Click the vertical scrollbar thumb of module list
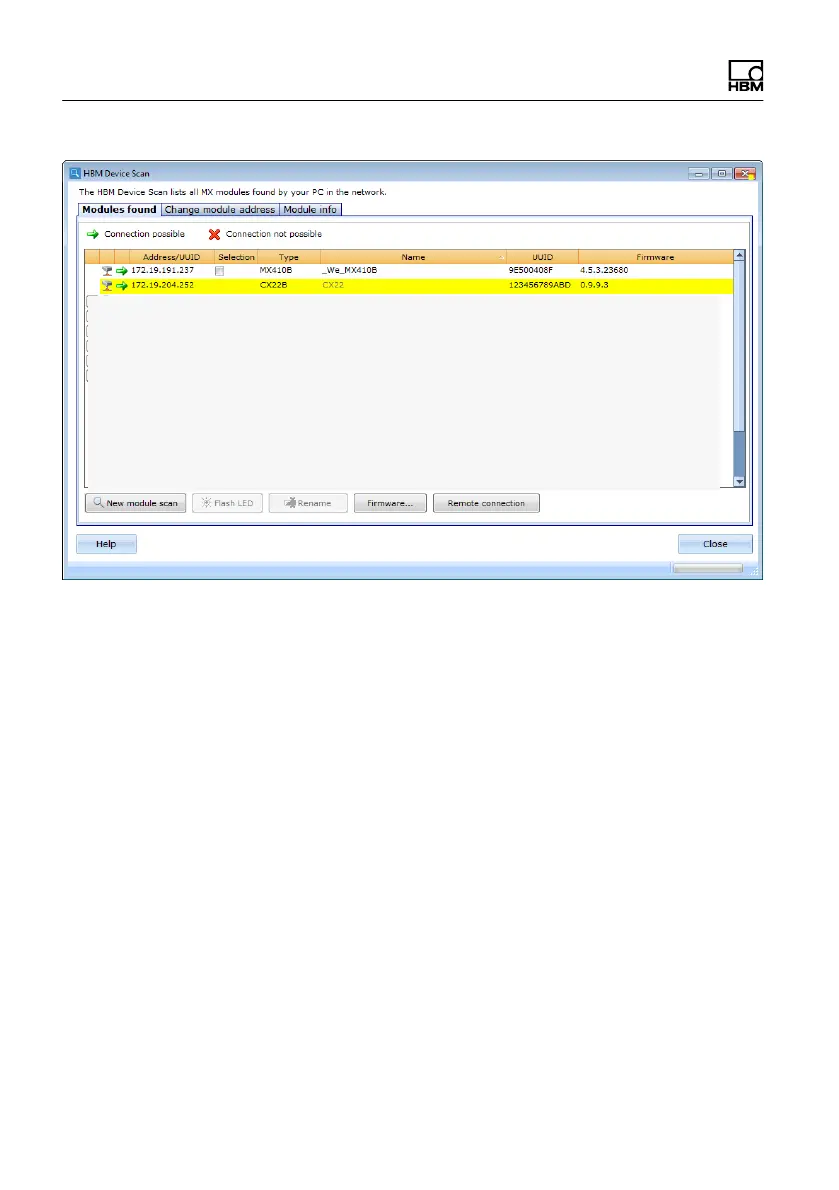This screenshot has width=839, height=1190. click(x=740, y=346)
